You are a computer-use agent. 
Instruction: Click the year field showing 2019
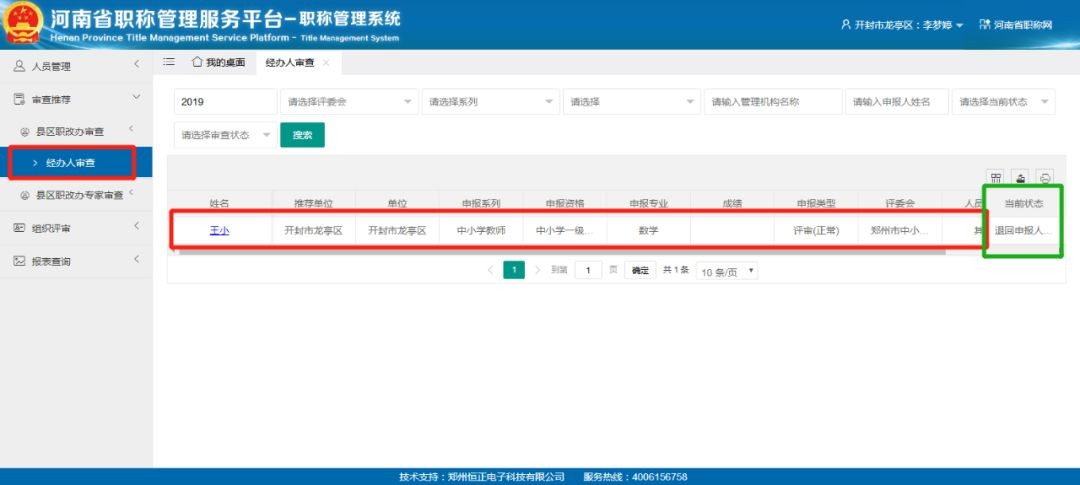225,101
